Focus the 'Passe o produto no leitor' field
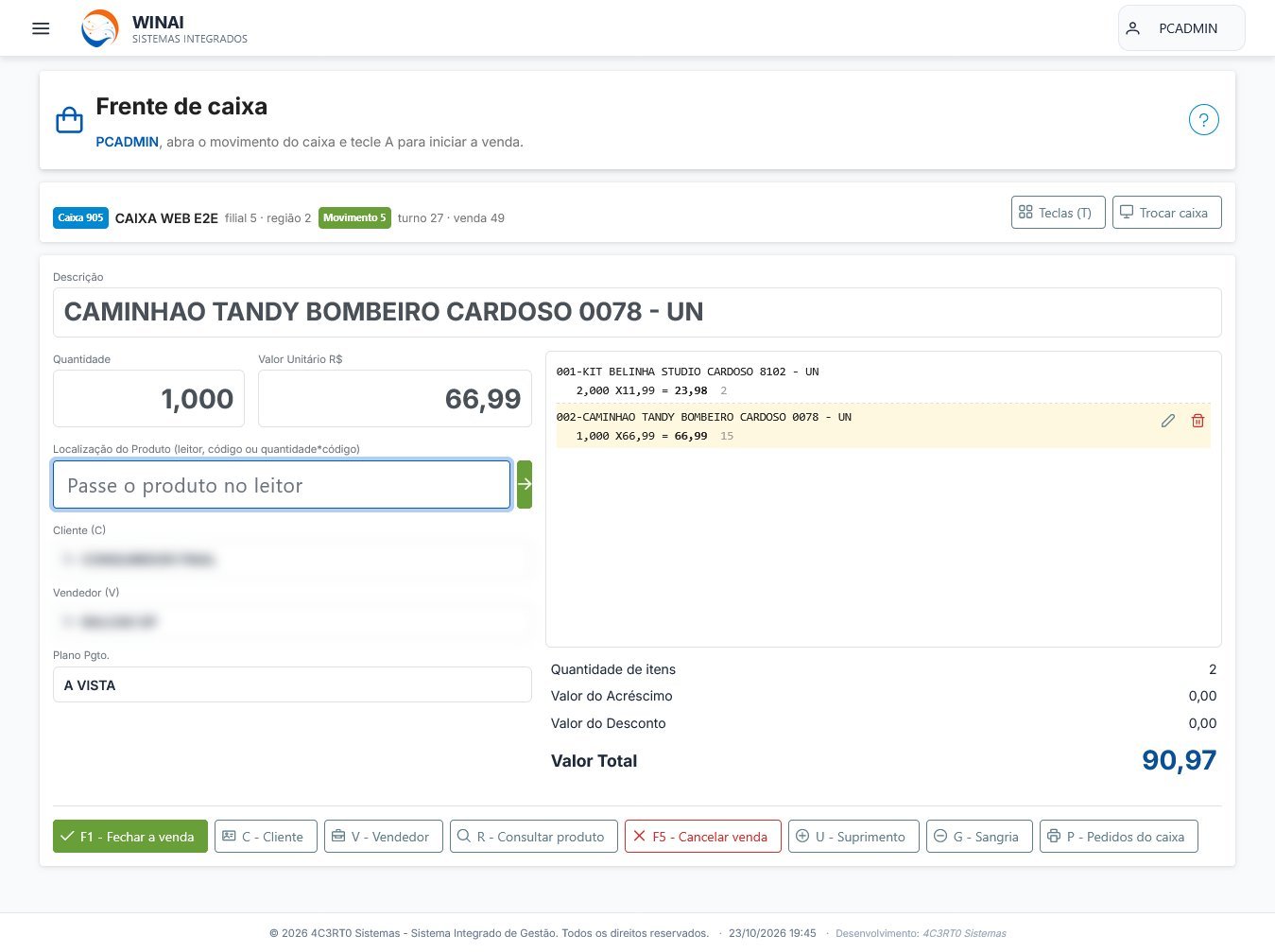This screenshot has height=952, width=1275. pos(282,485)
